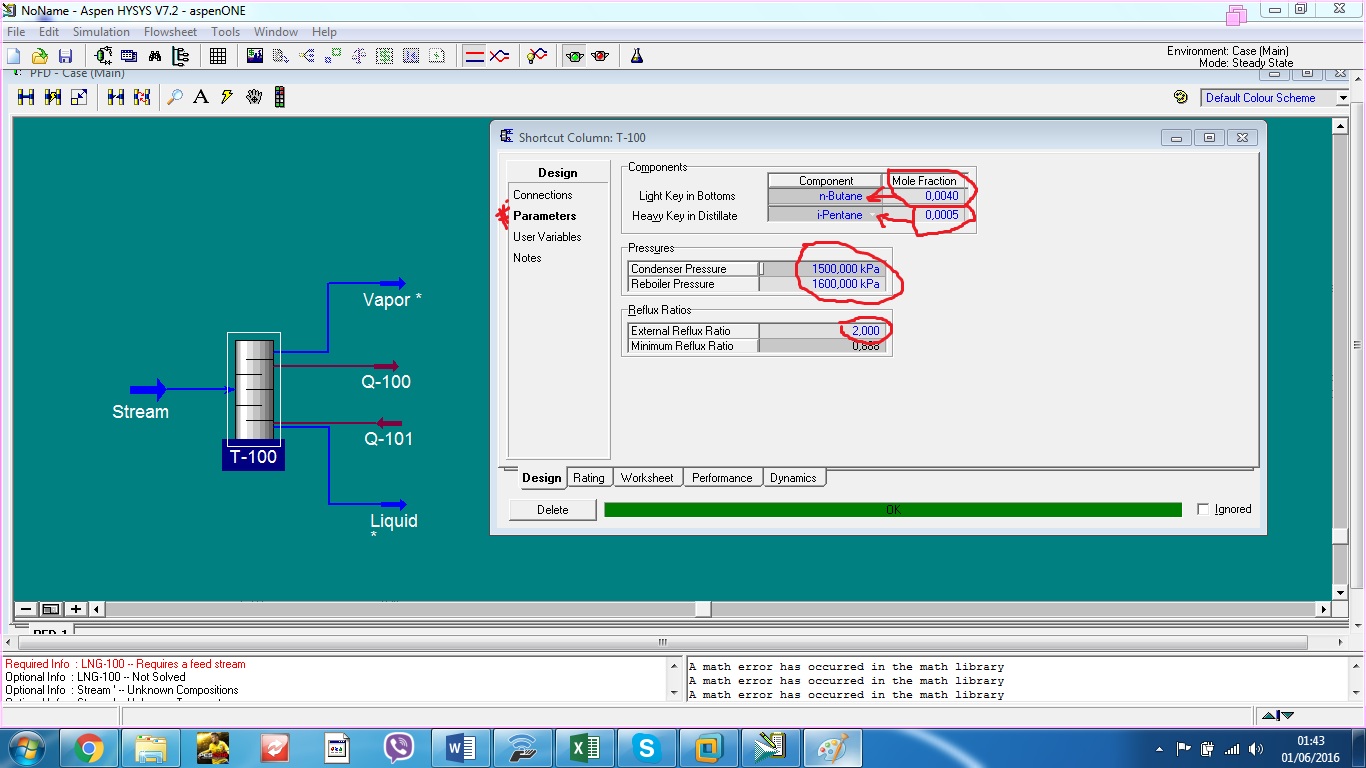Screen dimensions: 1366x768
Task: Open a case via the folder icon
Action: coord(40,56)
